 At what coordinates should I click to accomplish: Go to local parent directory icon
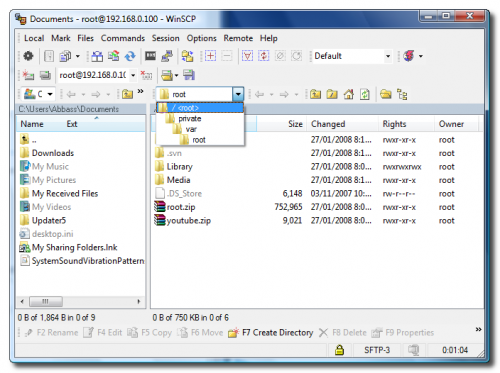pyautogui.click(x=127, y=94)
